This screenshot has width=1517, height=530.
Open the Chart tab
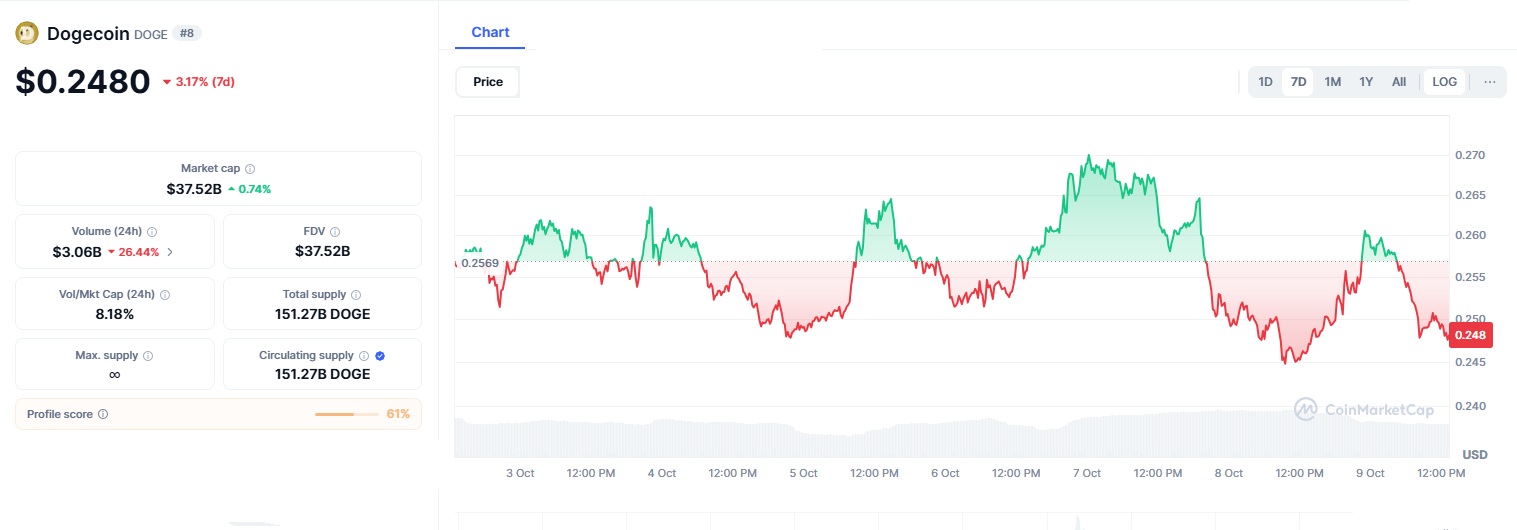490,32
